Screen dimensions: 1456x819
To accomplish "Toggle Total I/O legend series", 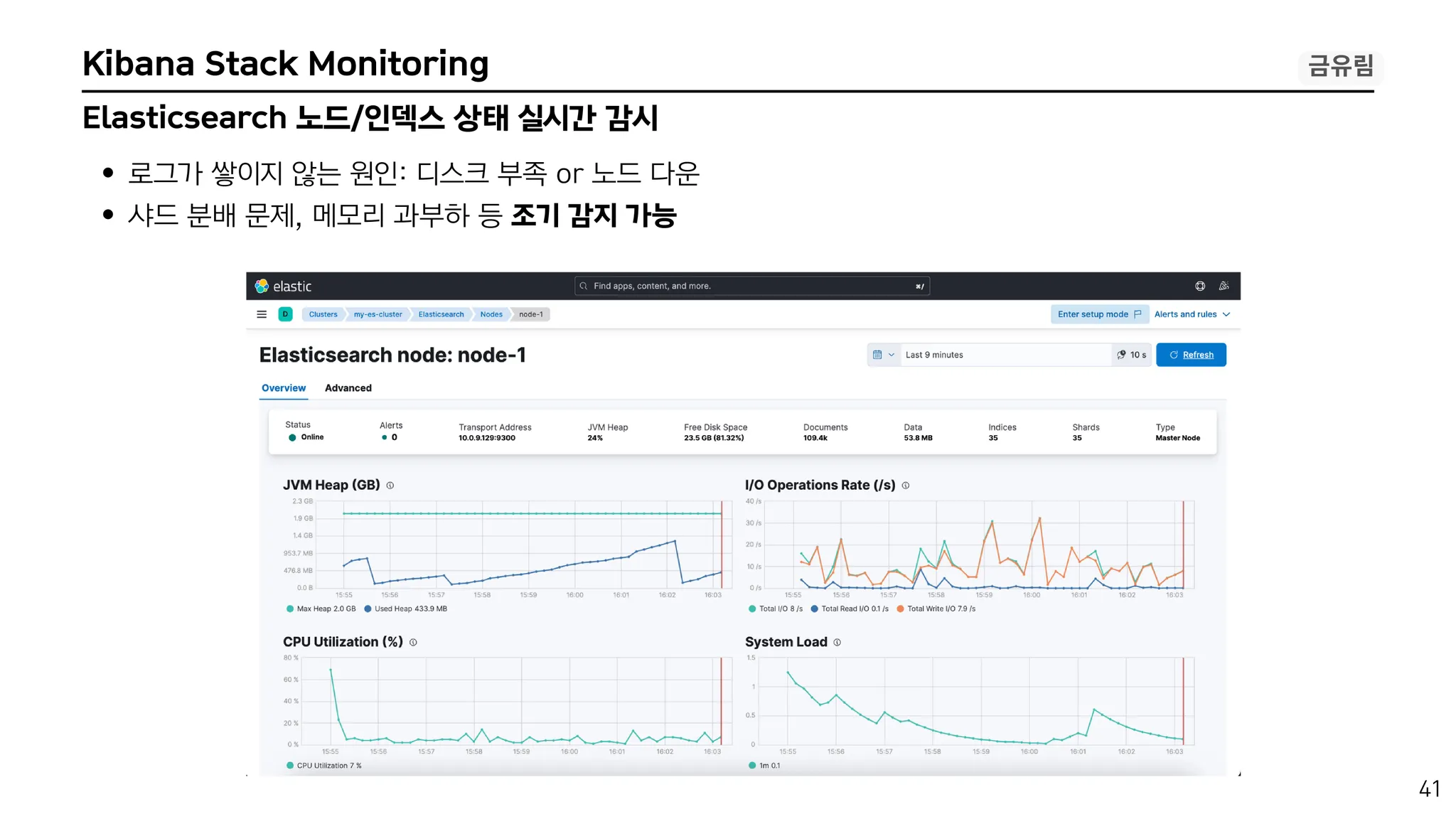I will [776, 609].
